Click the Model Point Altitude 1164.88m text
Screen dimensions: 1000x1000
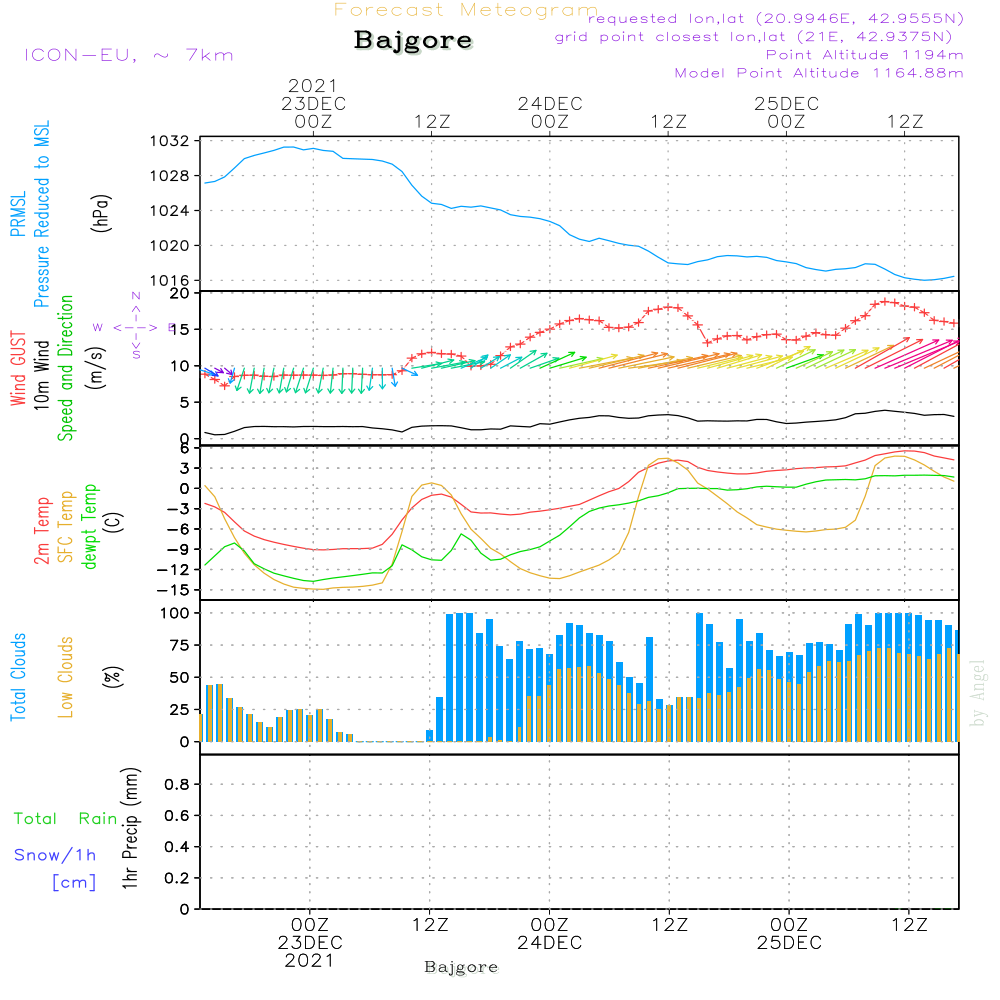coord(819,73)
